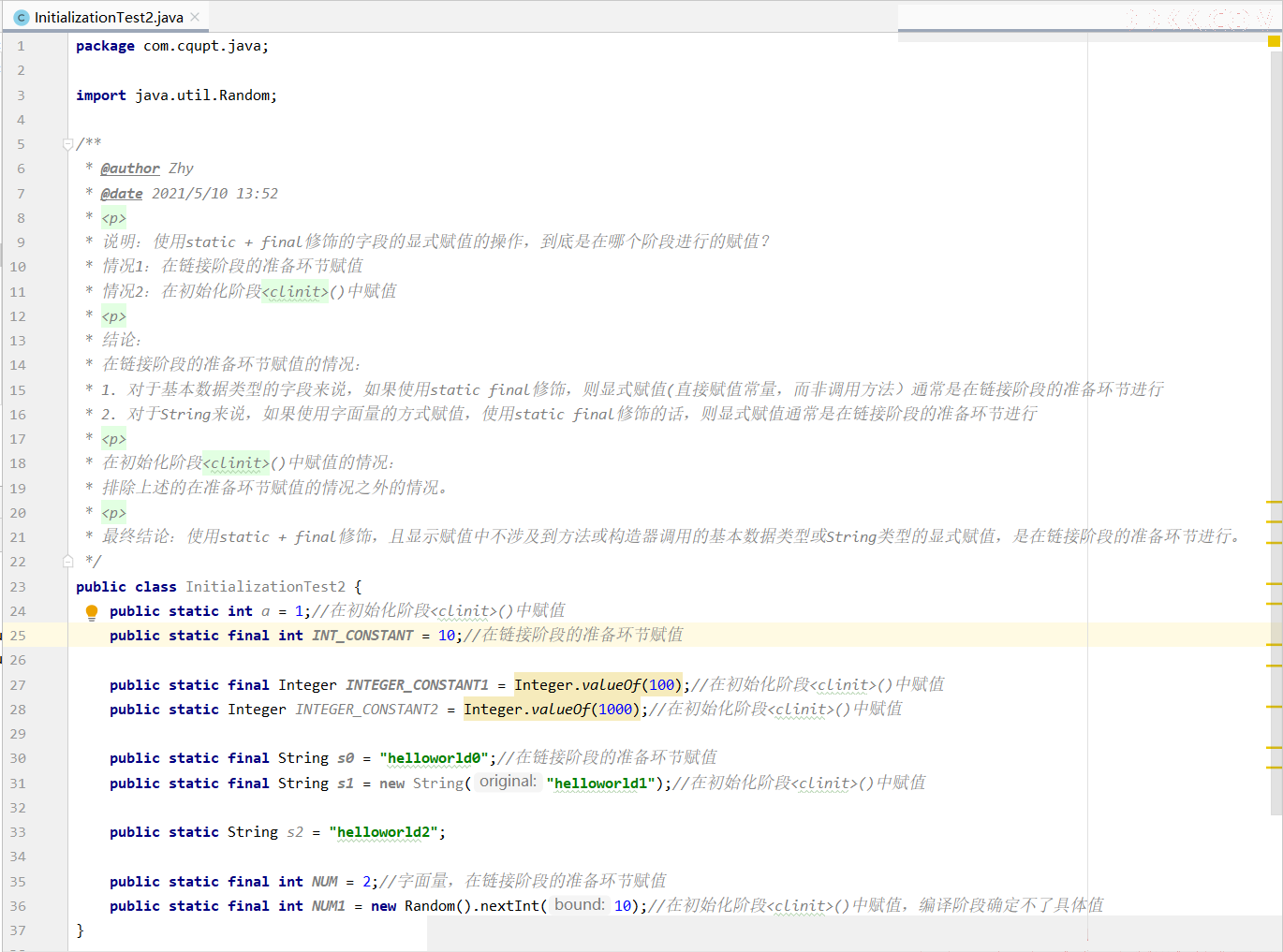This screenshot has width=1283, height=952.
Task: Click the Integer.valueOf(100) call
Action: point(598,685)
